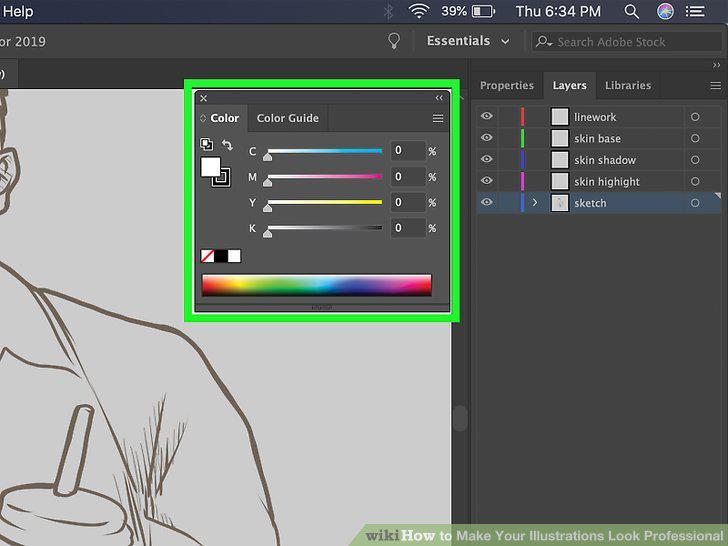The image size is (728, 546).
Task: Pick a color from the spectrum bar
Action: coord(317,285)
